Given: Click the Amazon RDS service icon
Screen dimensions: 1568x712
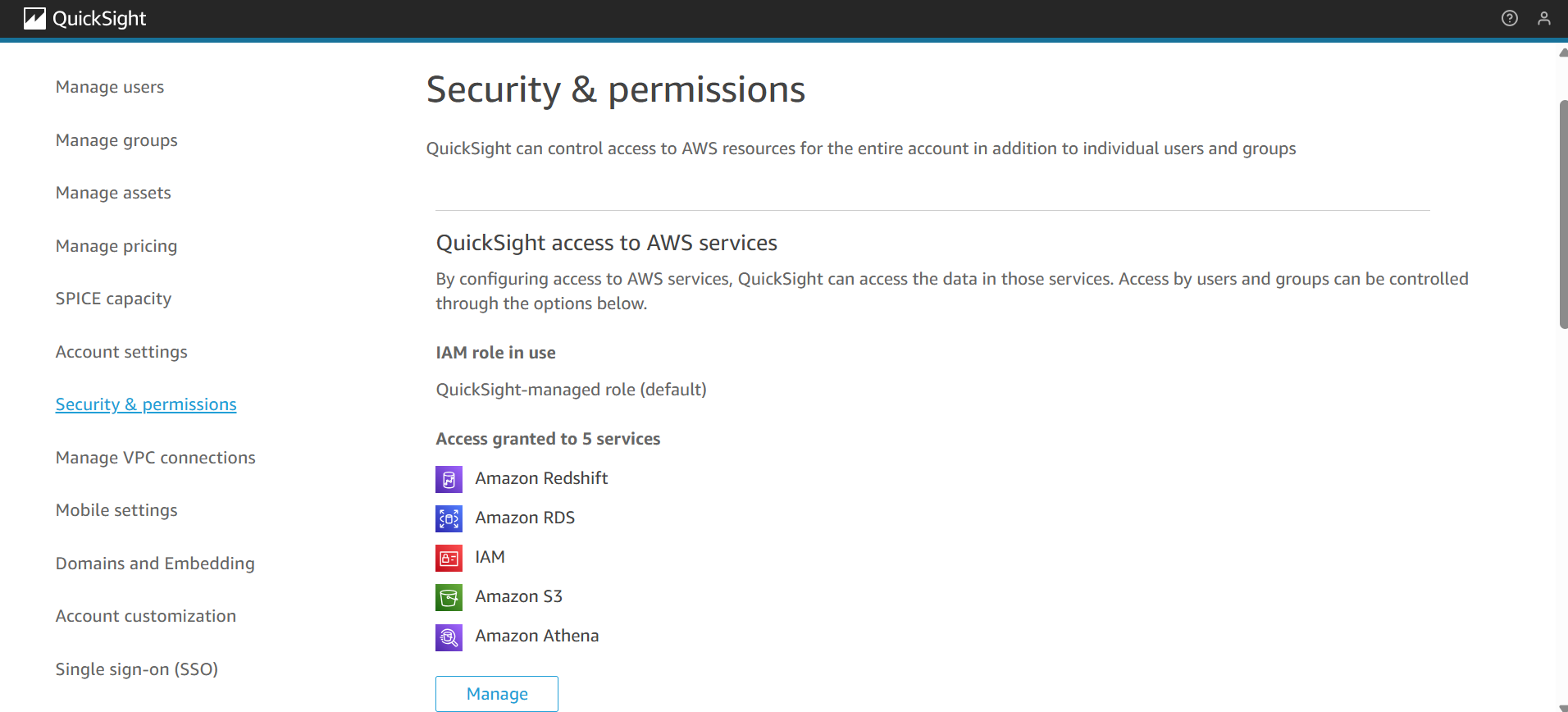Looking at the screenshot, I should point(449,518).
